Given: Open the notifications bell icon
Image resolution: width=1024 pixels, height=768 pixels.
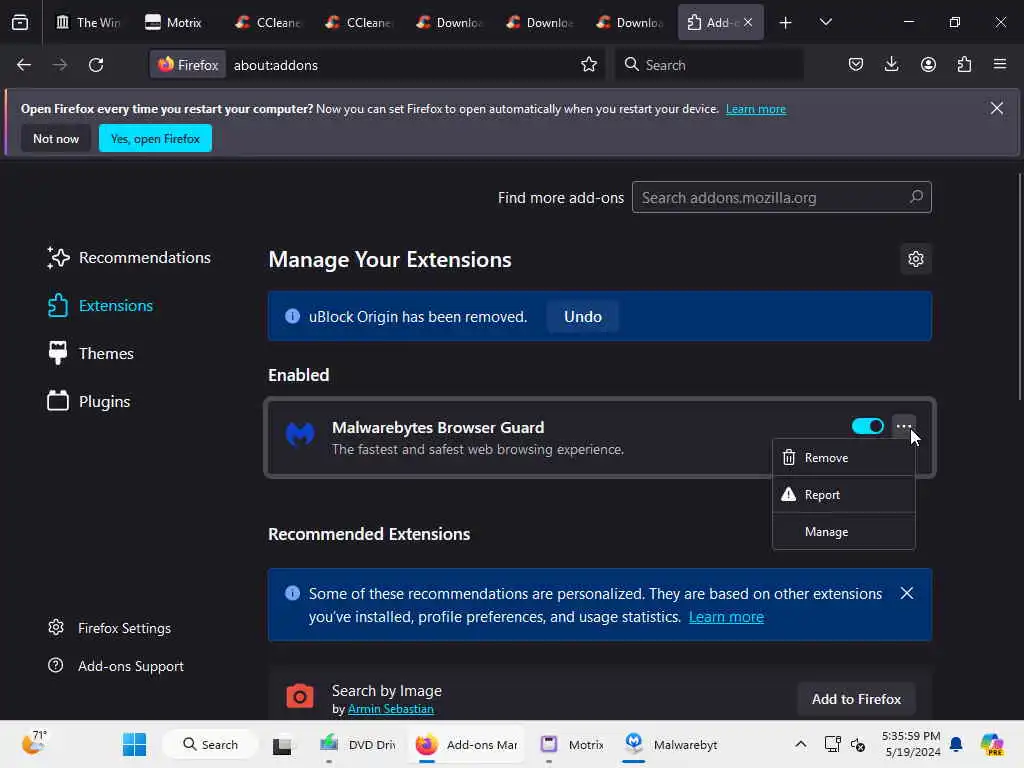Looking at the screenshot, I should tap(956, 744).
